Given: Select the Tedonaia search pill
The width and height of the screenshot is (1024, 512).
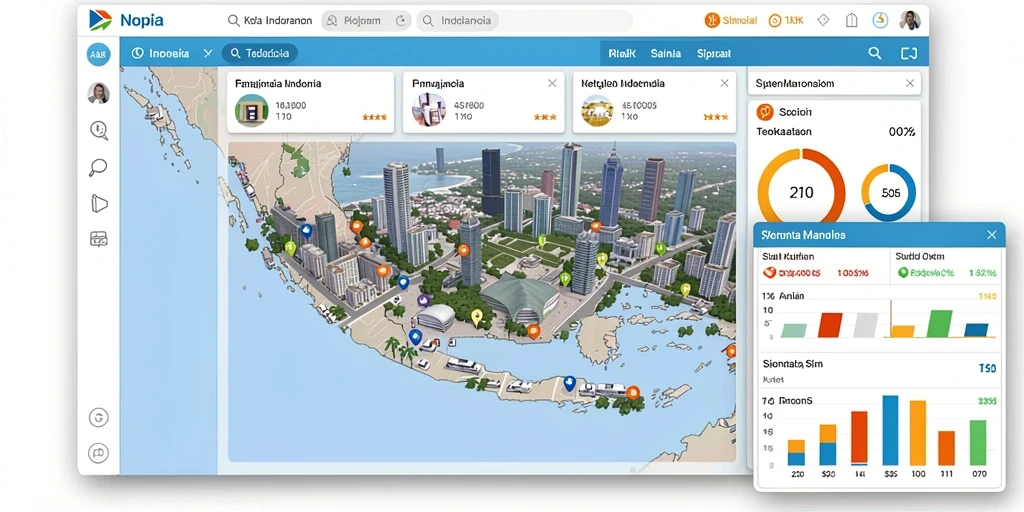Looking at the screenshot, I should (x=259, y=54).
